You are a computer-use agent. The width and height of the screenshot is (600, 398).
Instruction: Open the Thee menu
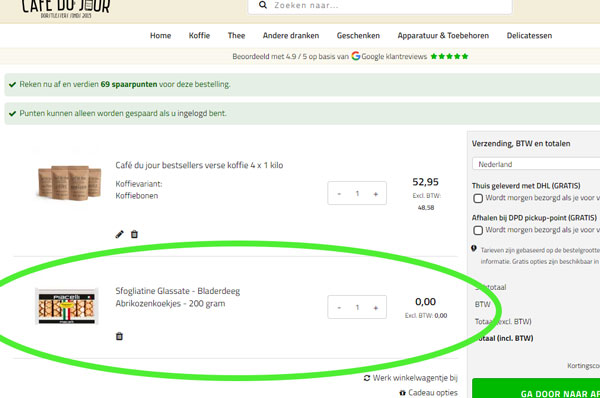(236, 36)
